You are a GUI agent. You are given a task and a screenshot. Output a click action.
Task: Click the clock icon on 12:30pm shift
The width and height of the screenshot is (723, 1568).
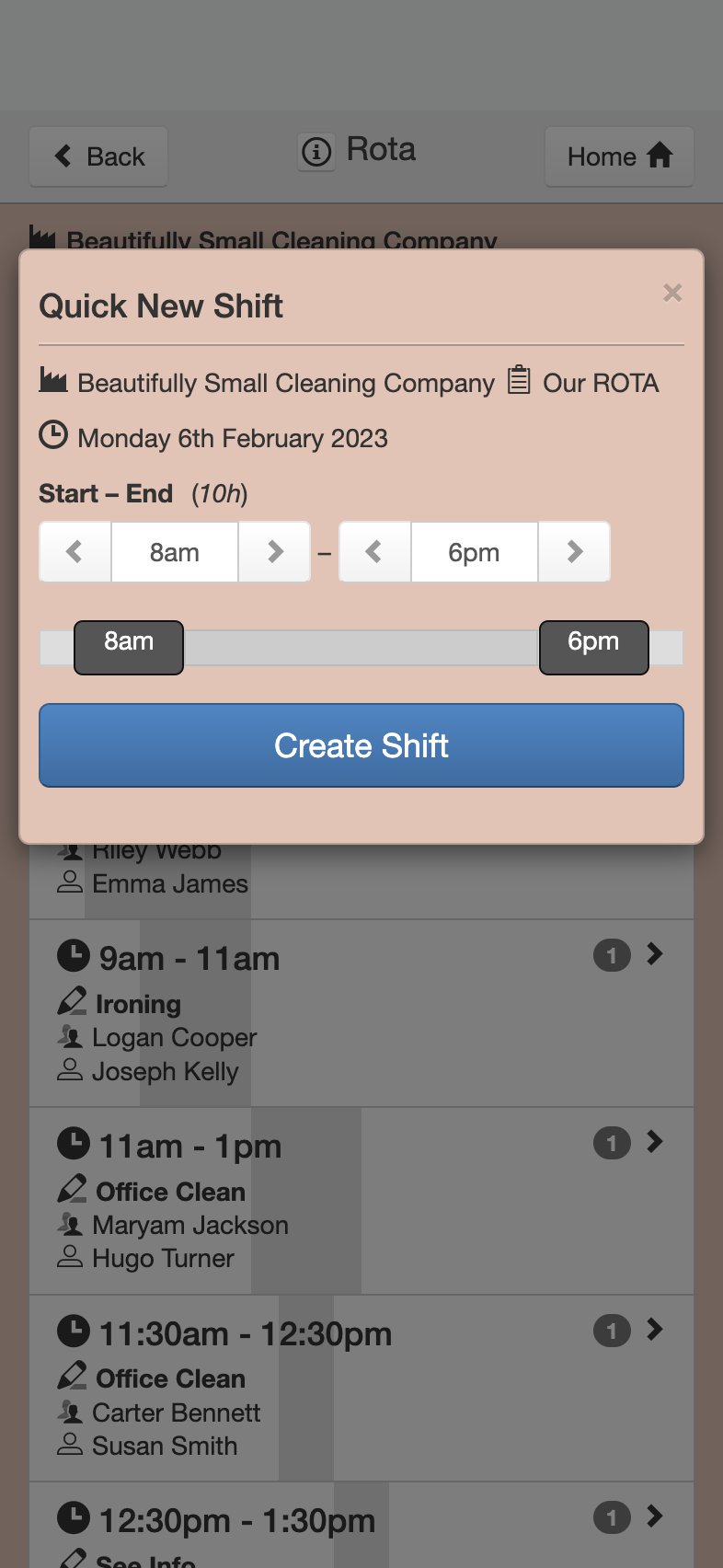(74, 1517)
